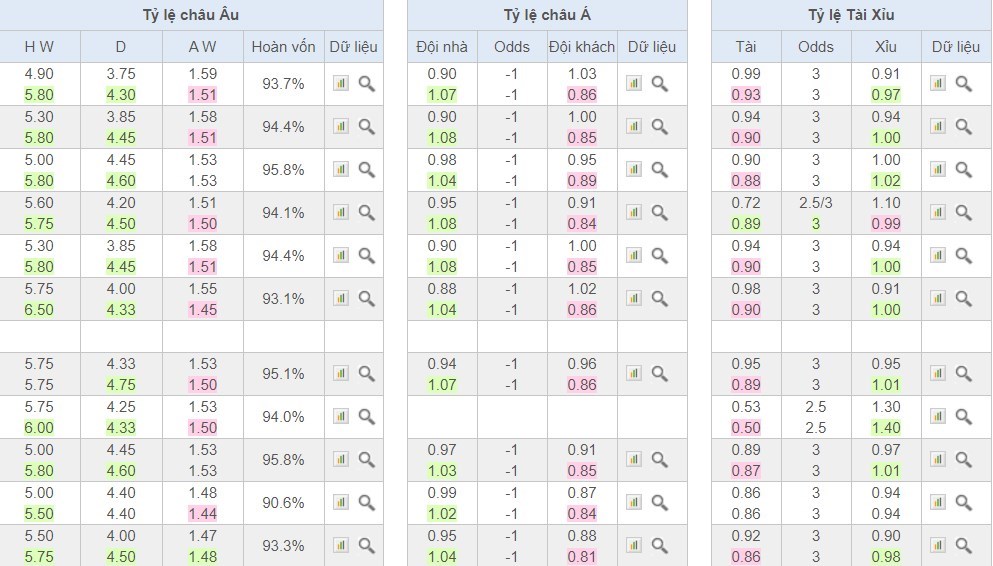Open chart icon in Asian row 0.99 / 0.87

(x=634, y=502)
